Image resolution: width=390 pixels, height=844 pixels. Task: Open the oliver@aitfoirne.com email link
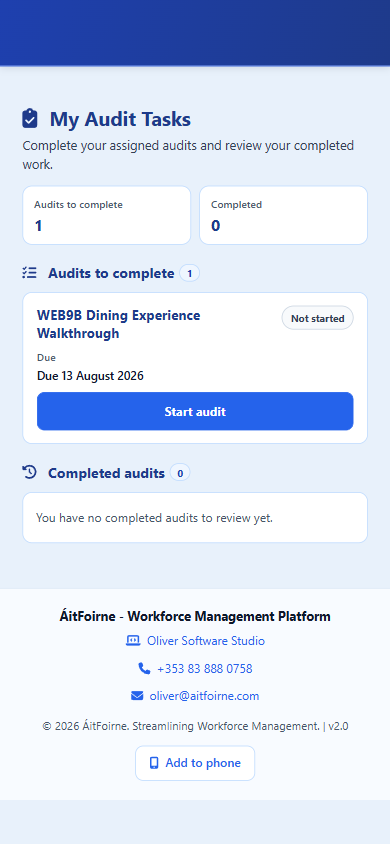pos(204,696)
